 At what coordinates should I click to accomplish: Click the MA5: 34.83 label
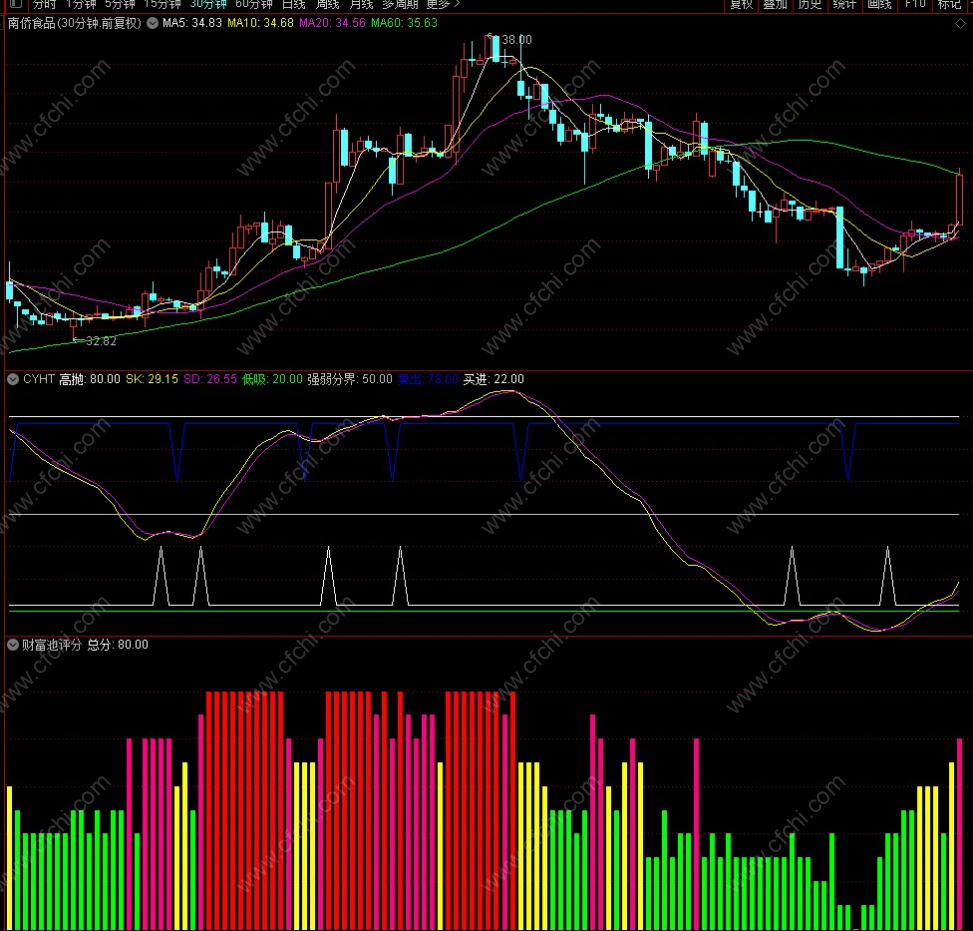click(x=192, y=24)
